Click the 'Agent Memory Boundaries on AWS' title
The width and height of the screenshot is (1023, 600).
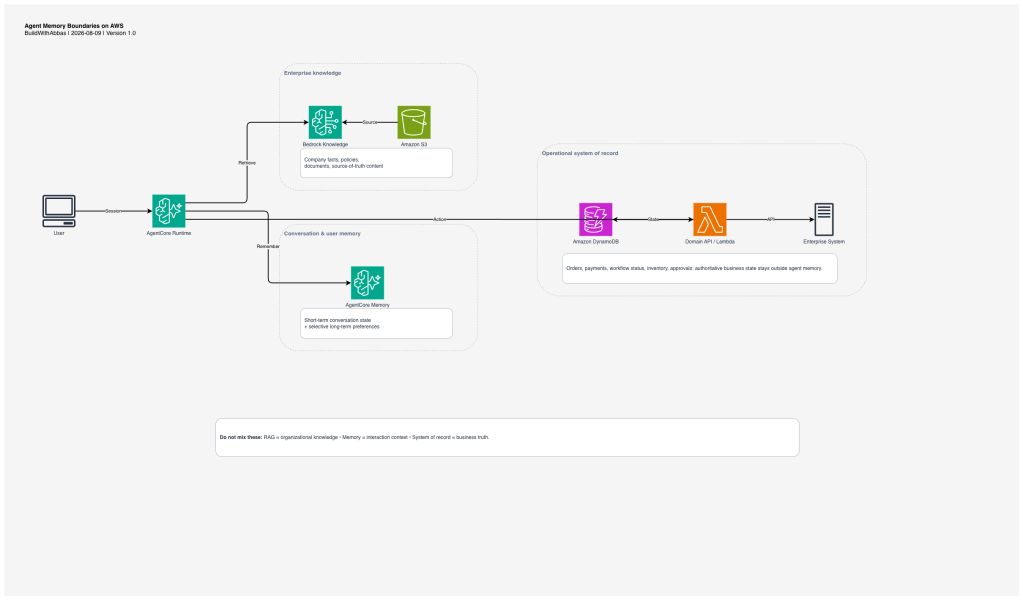point(74,26)
